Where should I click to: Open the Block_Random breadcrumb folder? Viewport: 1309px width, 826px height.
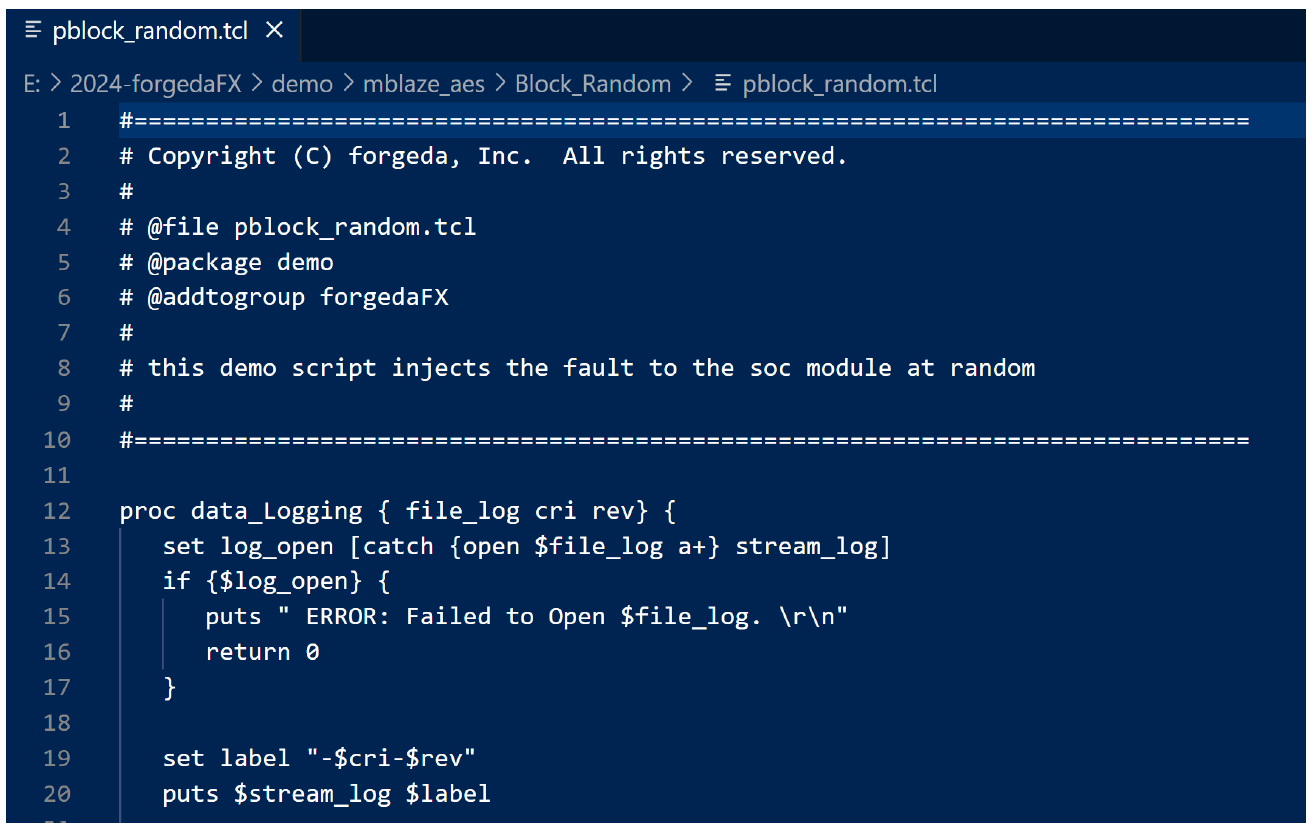click(x=593, y=84)
